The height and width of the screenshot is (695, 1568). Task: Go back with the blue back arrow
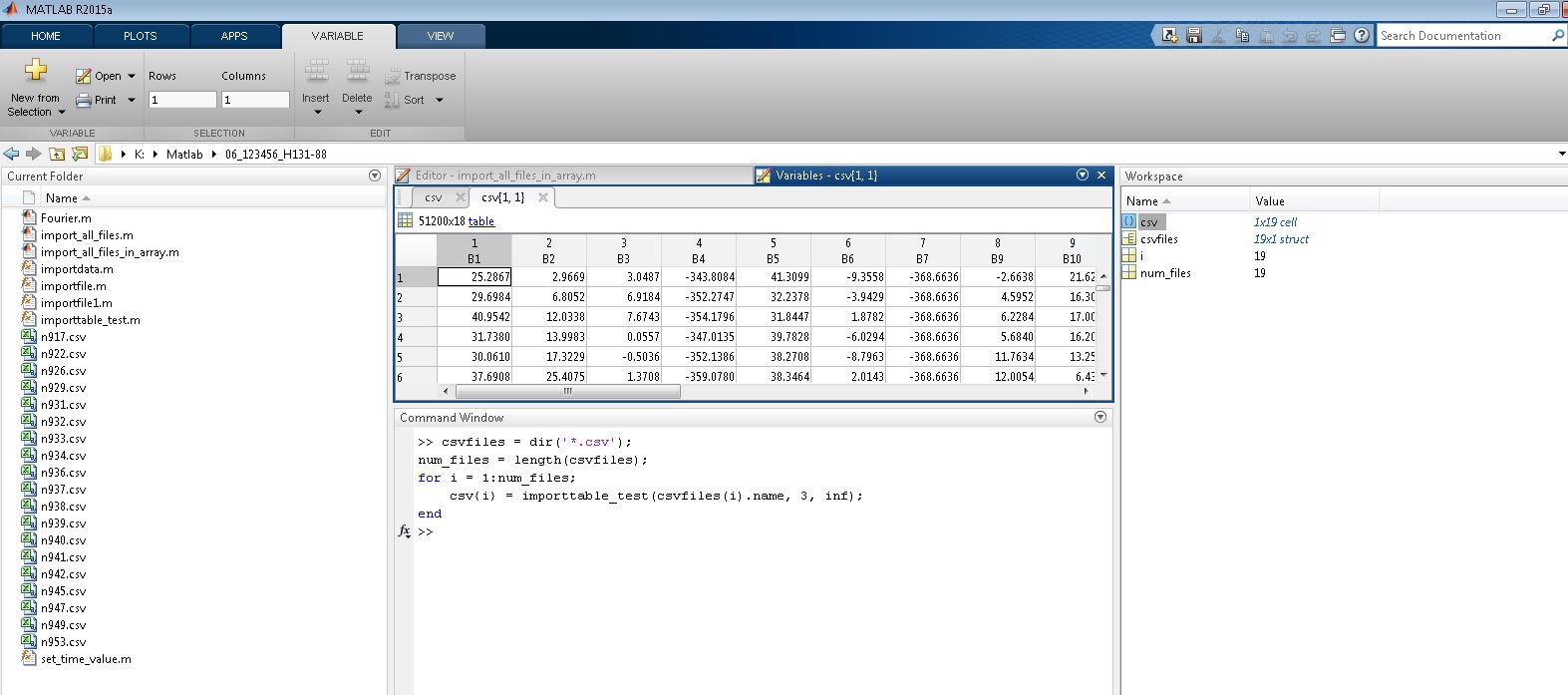[11, 154]
